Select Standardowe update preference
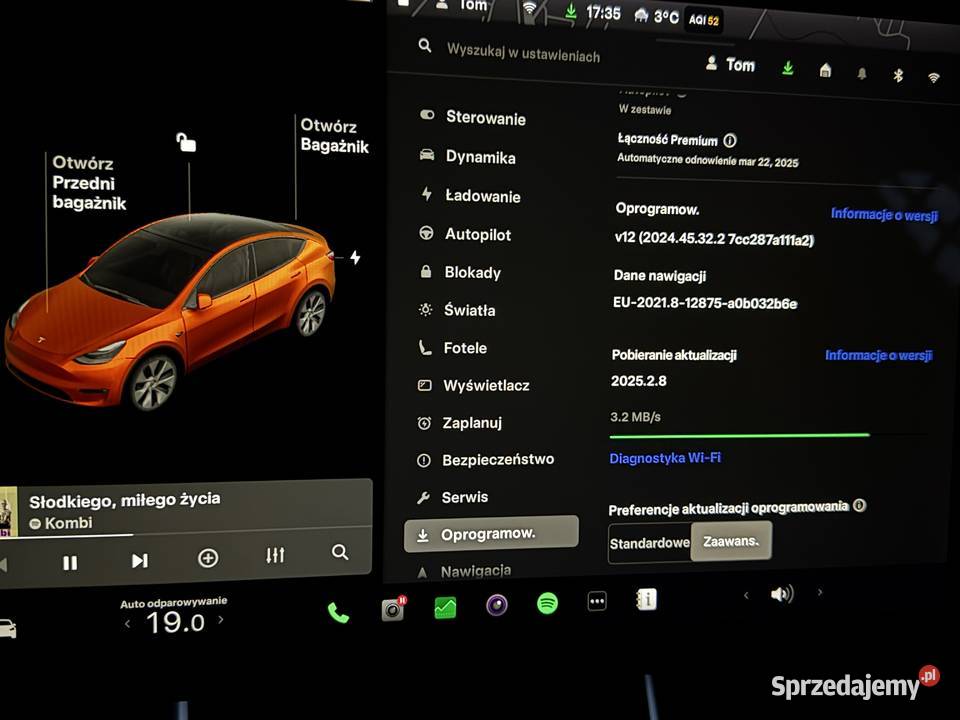The image size is (960, 720). 650,543
